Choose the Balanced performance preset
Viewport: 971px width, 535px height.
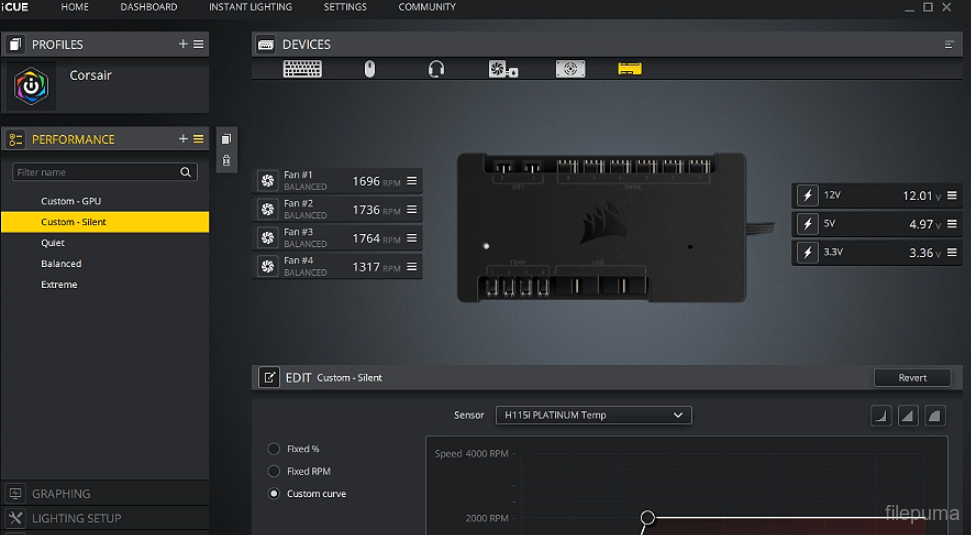coord(61,264)
